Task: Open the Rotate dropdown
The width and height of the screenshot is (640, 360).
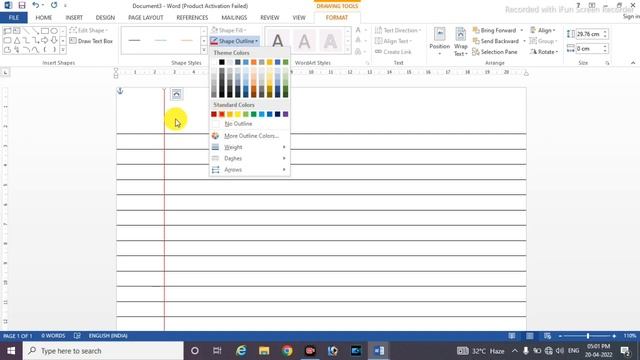Action: pyautogui.click(x=544, y=52)
